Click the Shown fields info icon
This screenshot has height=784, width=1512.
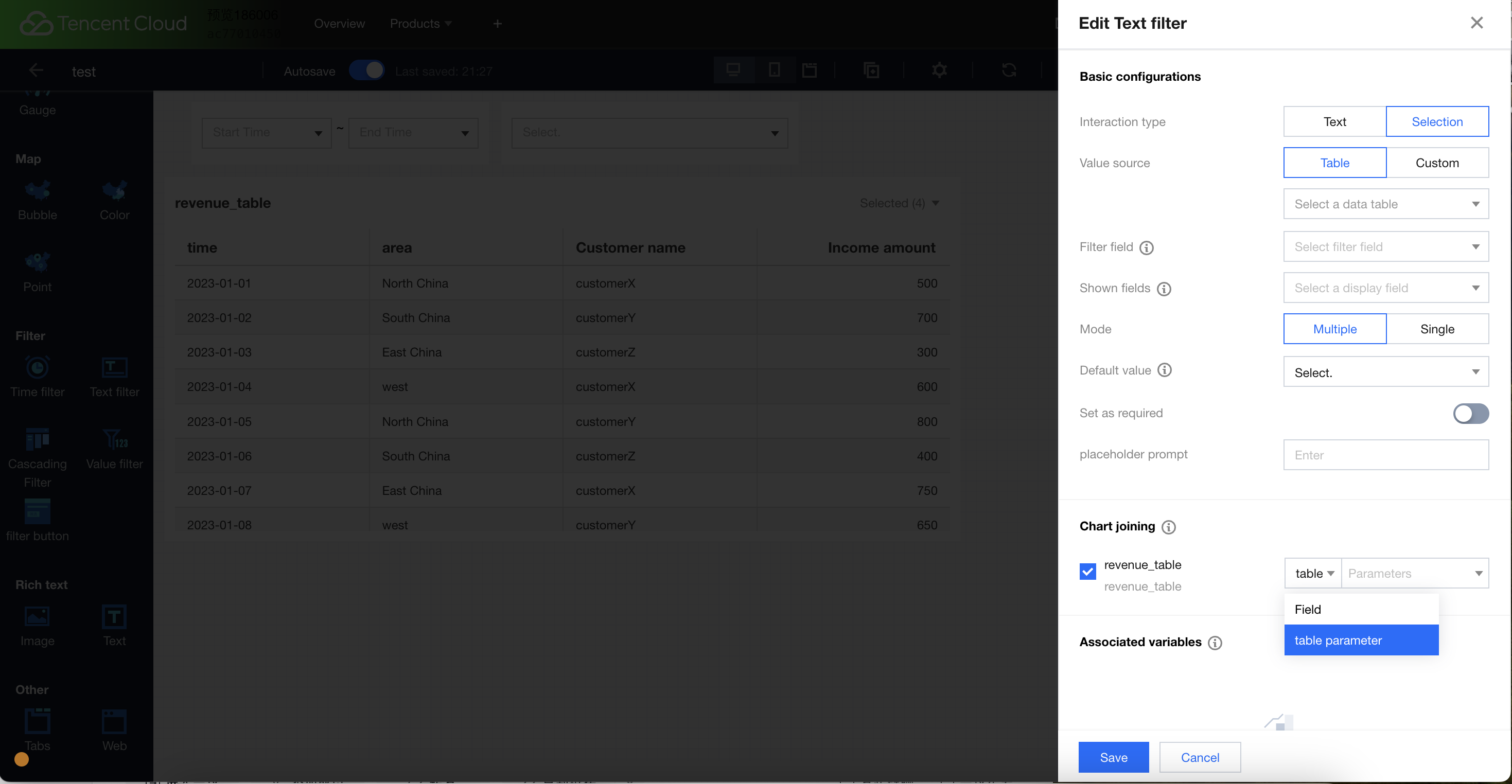point(1164,289)
